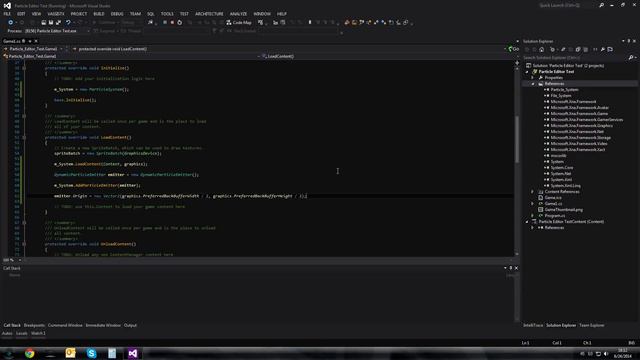The height and width of the screenshot is (360, 640).
Task: Select the System.Core reference
Action: click(562, 167)
